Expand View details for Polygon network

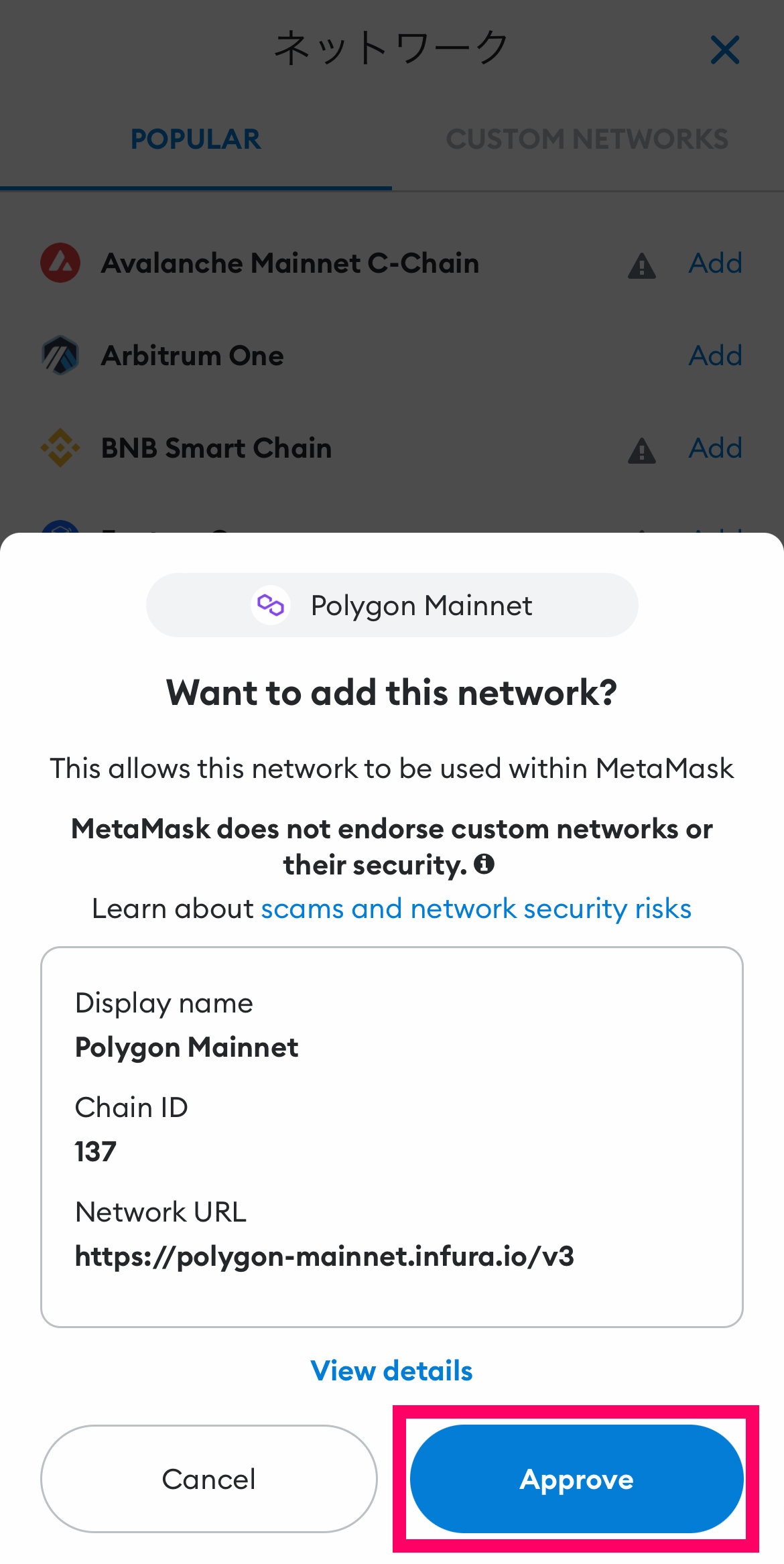pos(392,1371)
